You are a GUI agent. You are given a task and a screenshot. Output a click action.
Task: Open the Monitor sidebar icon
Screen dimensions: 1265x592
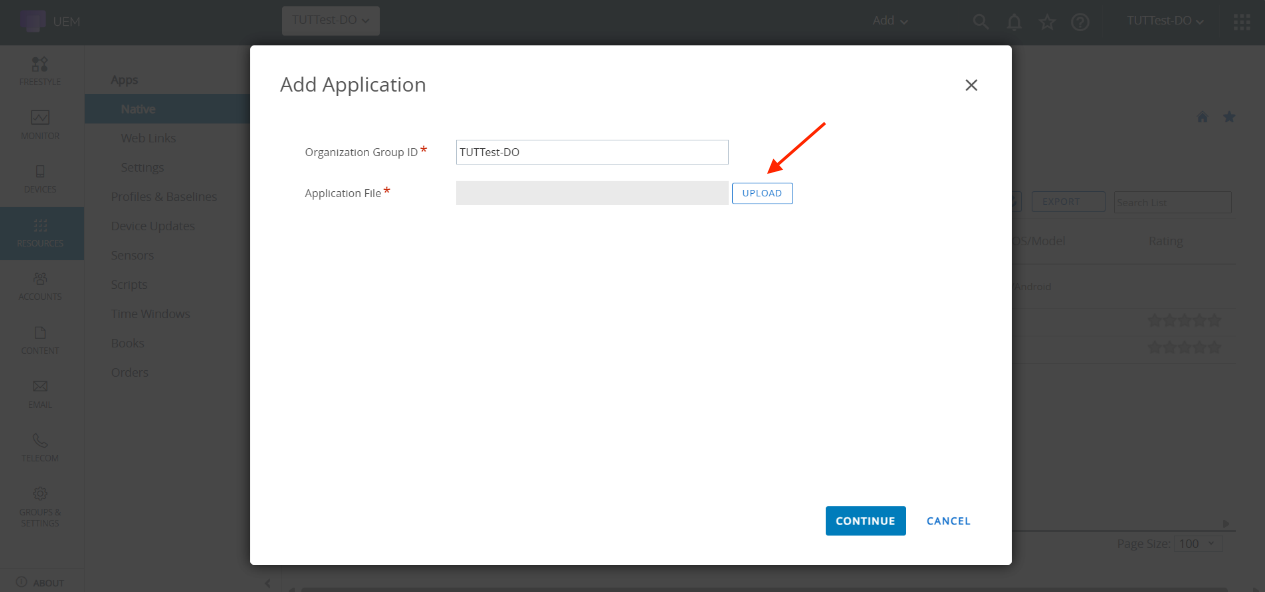point(40,125)
